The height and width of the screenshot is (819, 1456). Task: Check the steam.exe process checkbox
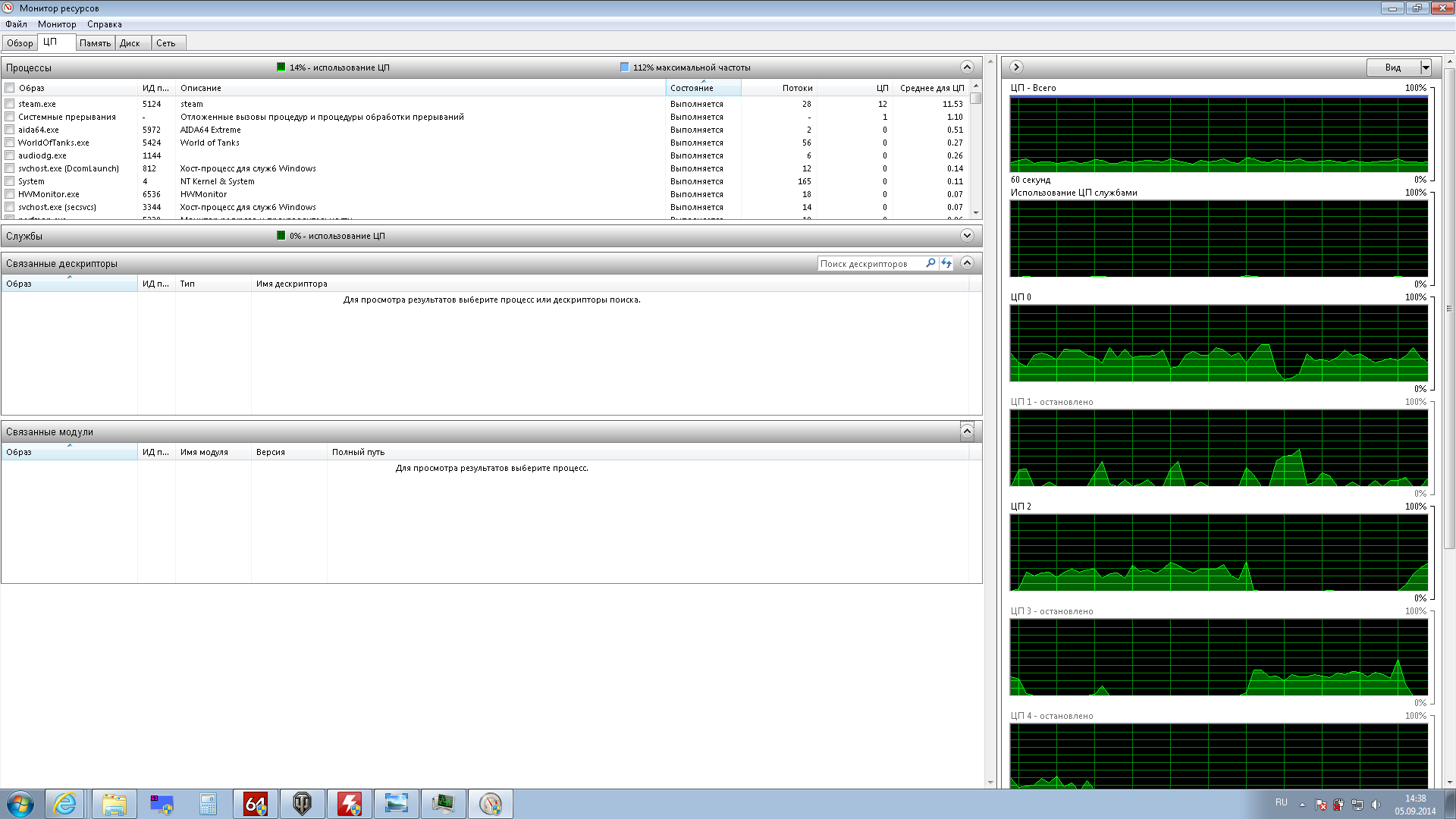pos(10,104)
